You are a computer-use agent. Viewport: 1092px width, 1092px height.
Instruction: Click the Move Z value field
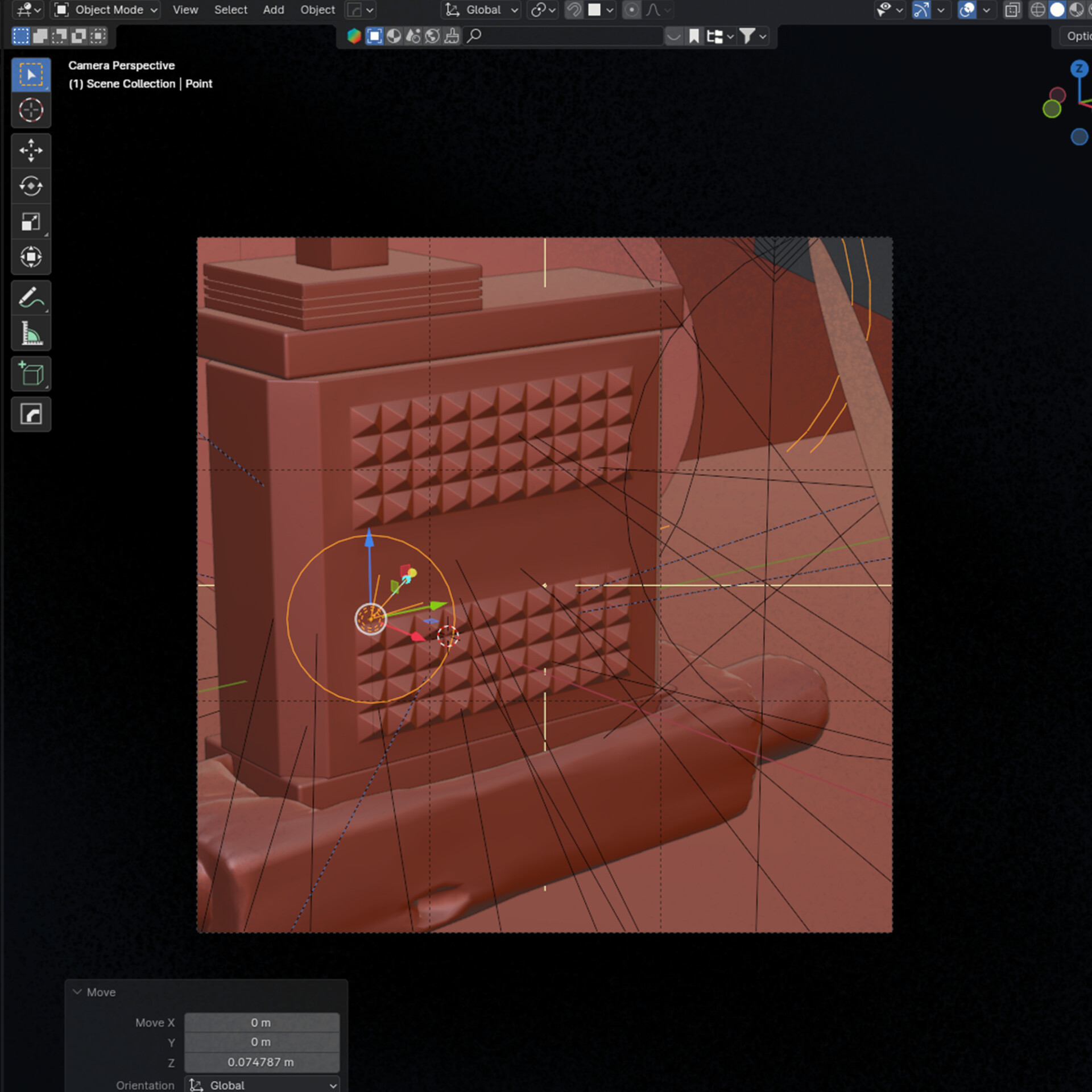click(x=262, y=1062)
